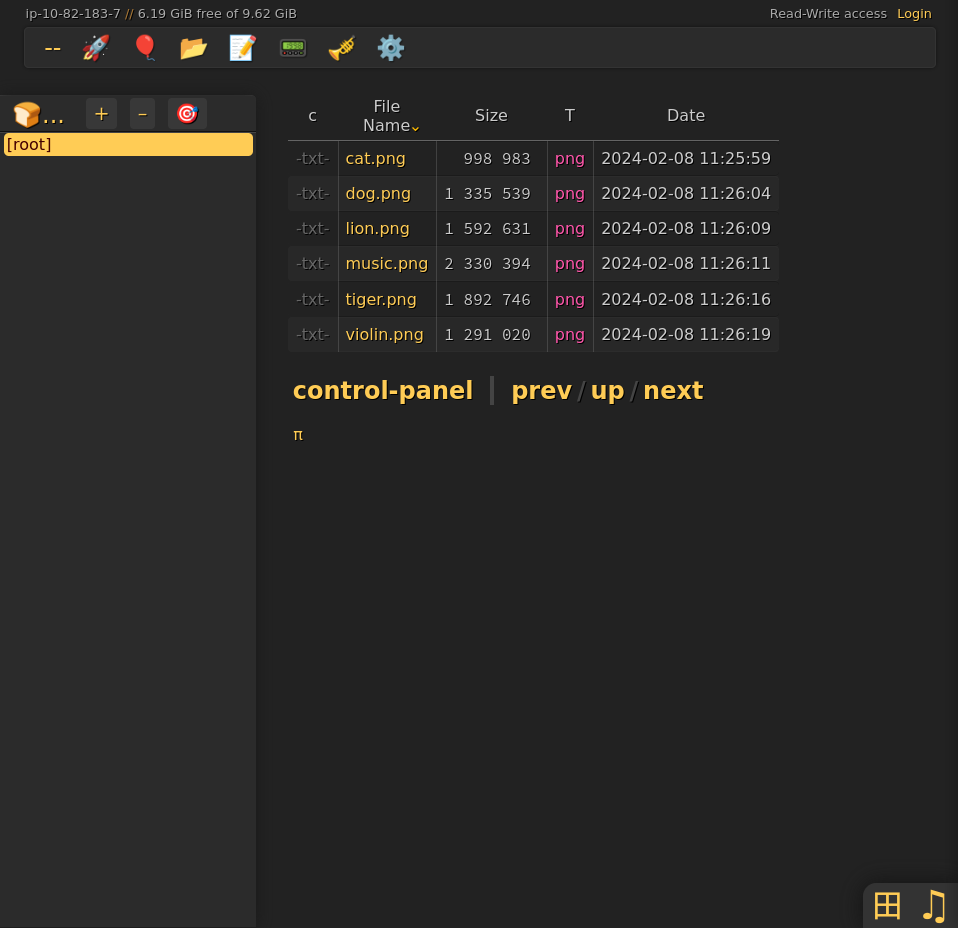Open cat.png file link

pos(375,158)
